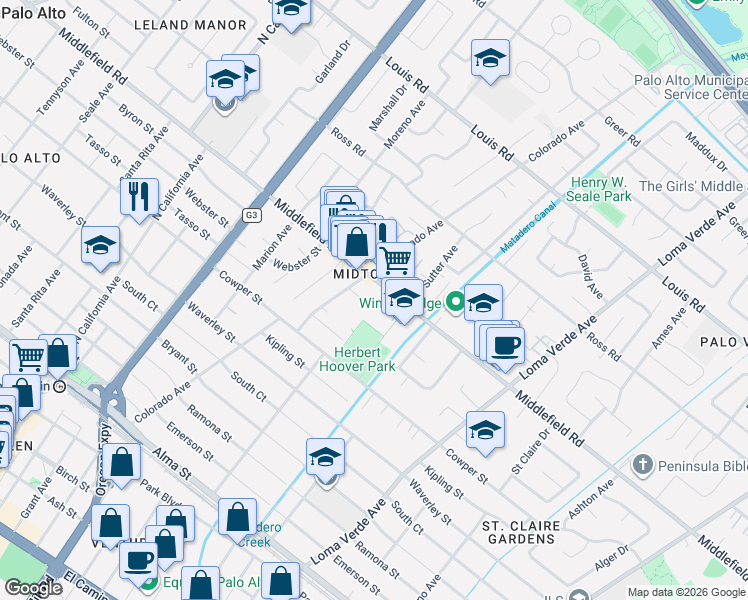Open the shopping bag marker at bottom center edge

pyautogui.click(x=280, y=581)
